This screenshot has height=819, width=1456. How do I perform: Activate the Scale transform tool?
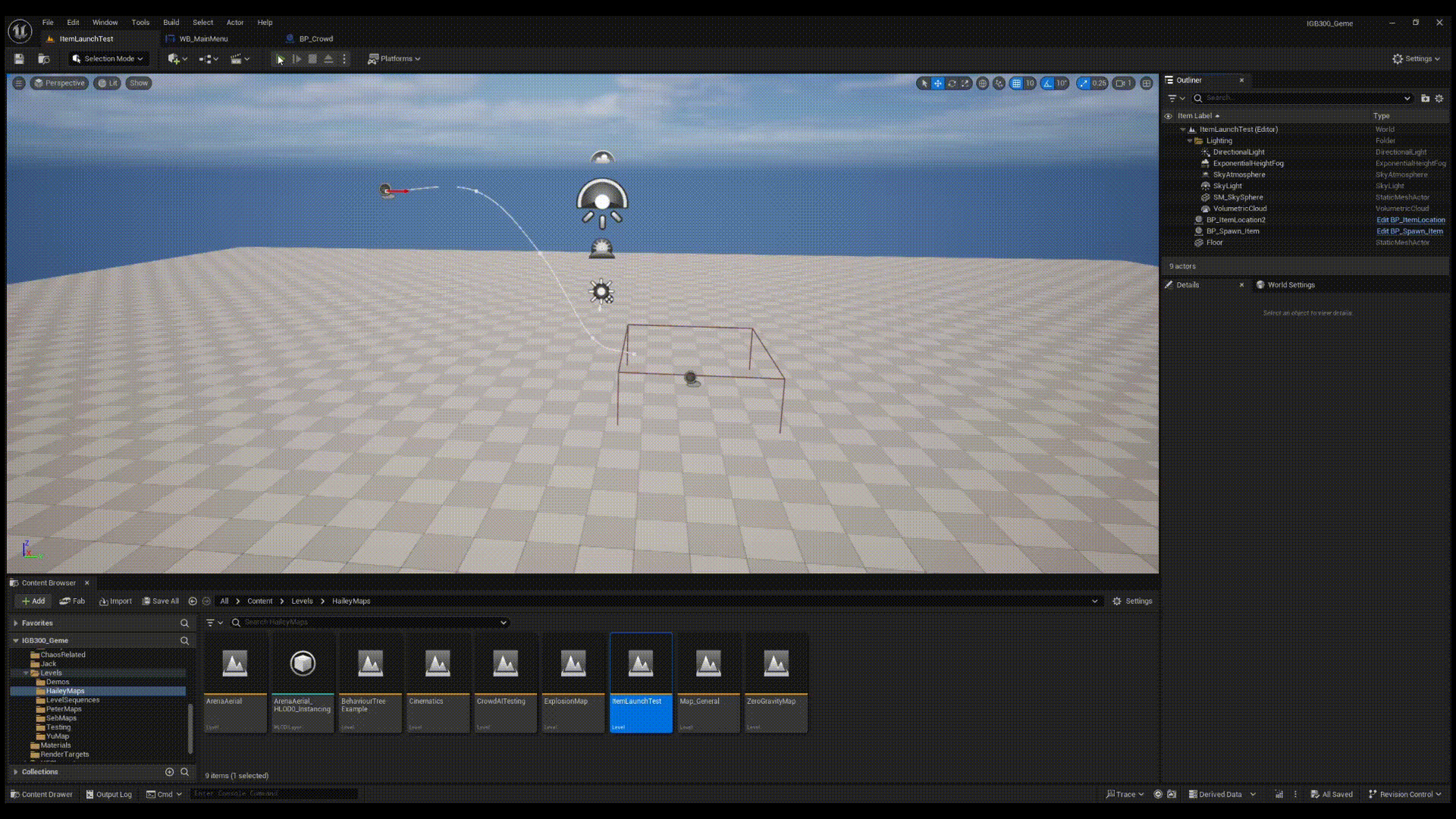(965, 83)
